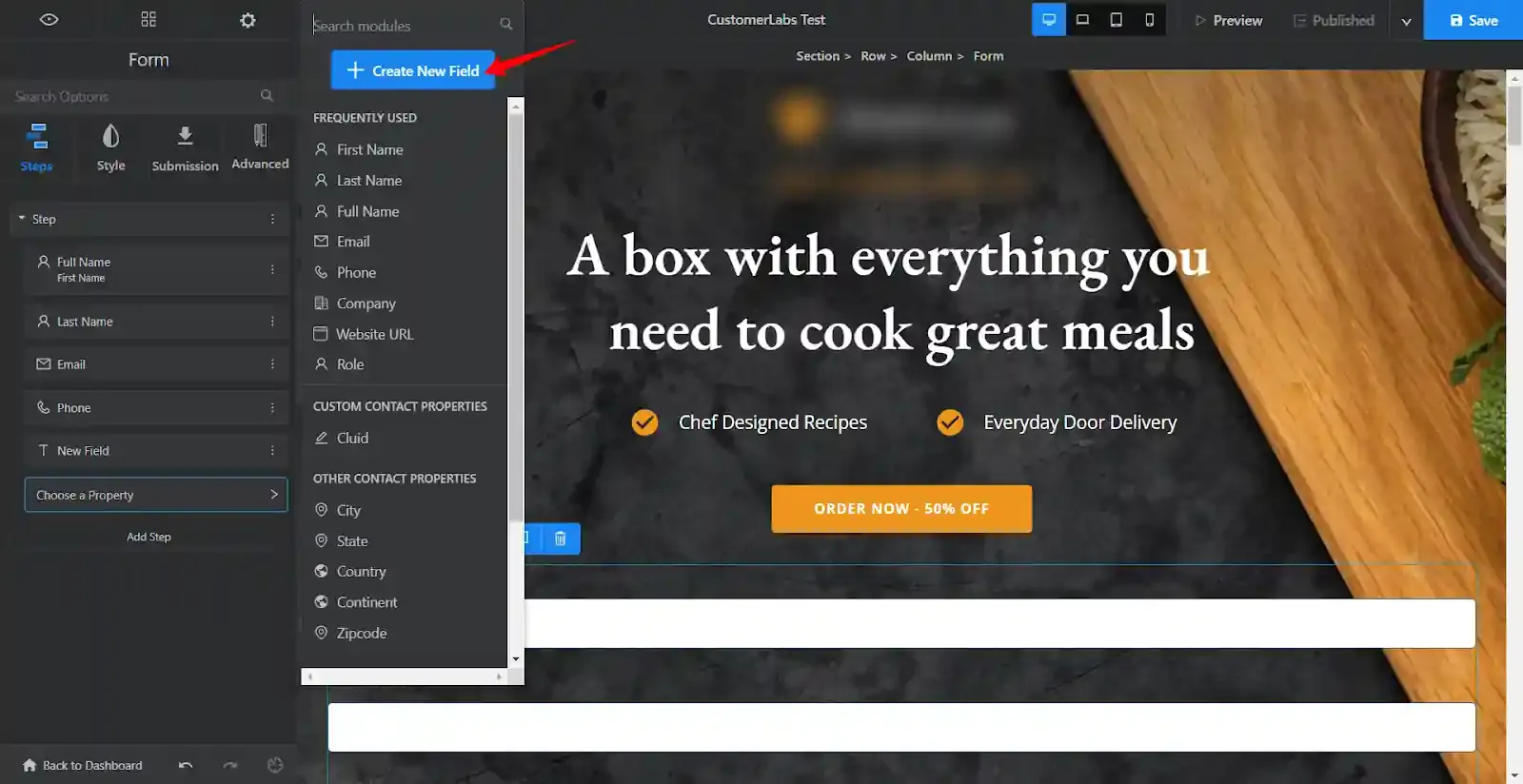Go Back to Dashboard

83,765
